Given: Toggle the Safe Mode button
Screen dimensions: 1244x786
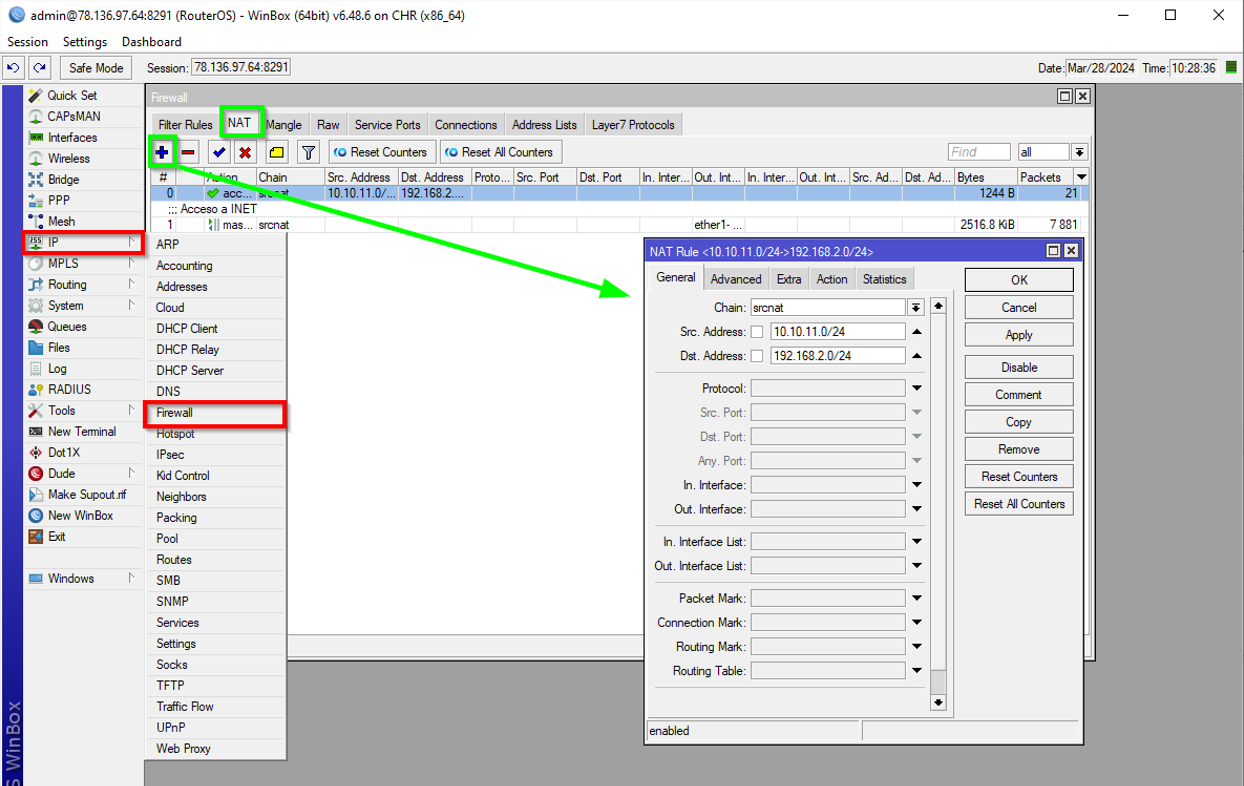Looking at the screenshot, I should [x=96, y=68].
